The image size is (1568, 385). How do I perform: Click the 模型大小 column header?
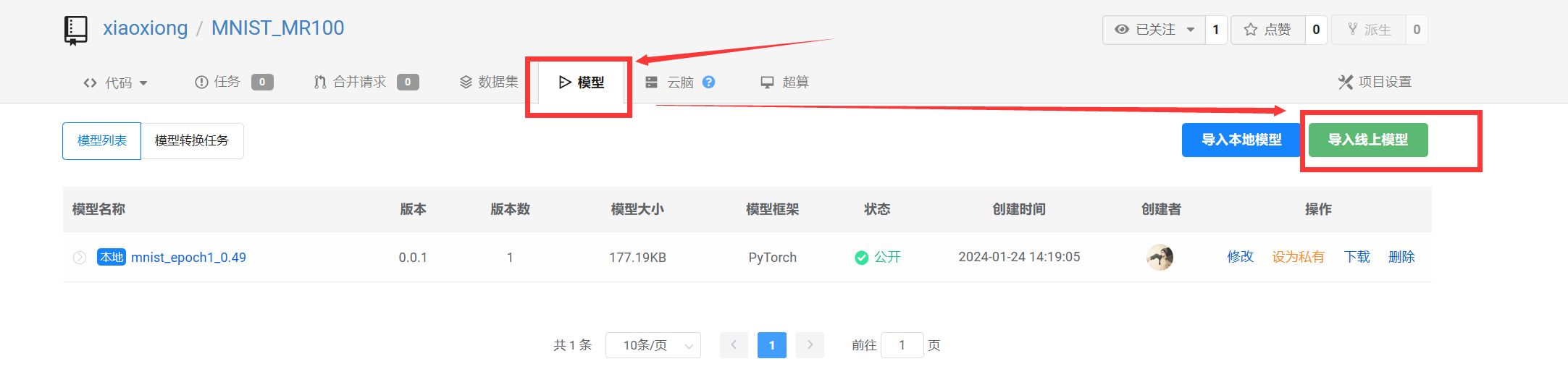[637, 209]
